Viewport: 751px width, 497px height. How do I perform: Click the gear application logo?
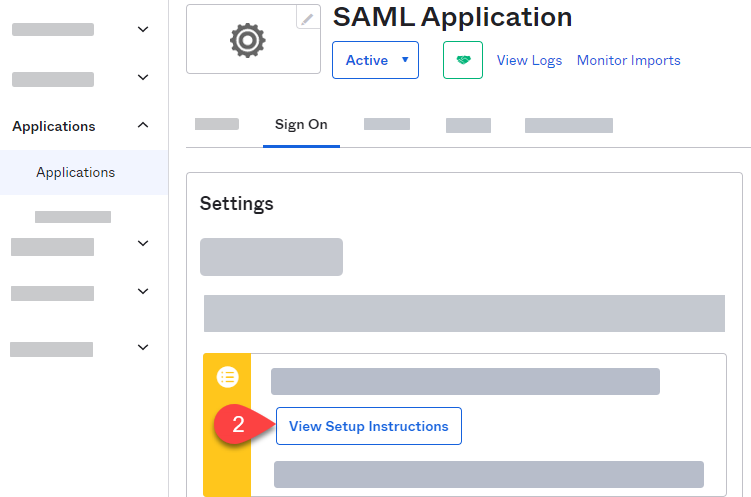click(248, 41)
